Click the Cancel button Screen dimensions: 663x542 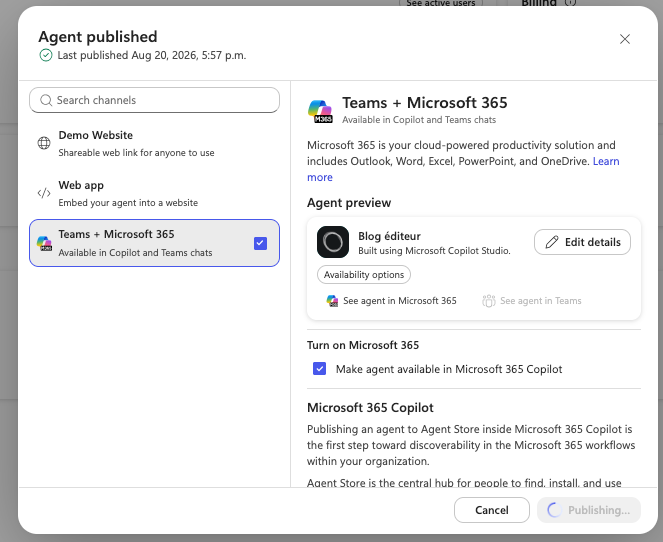(492, 510)
